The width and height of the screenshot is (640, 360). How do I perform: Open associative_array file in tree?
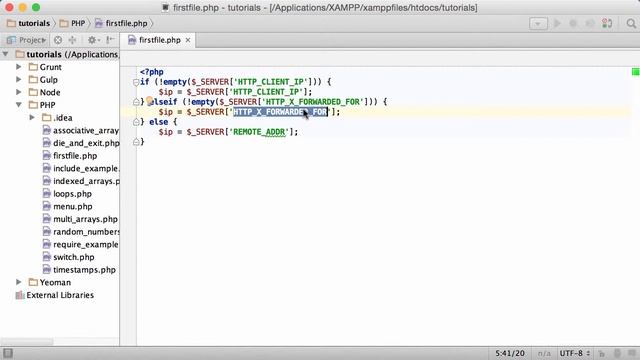click(81, 130)
